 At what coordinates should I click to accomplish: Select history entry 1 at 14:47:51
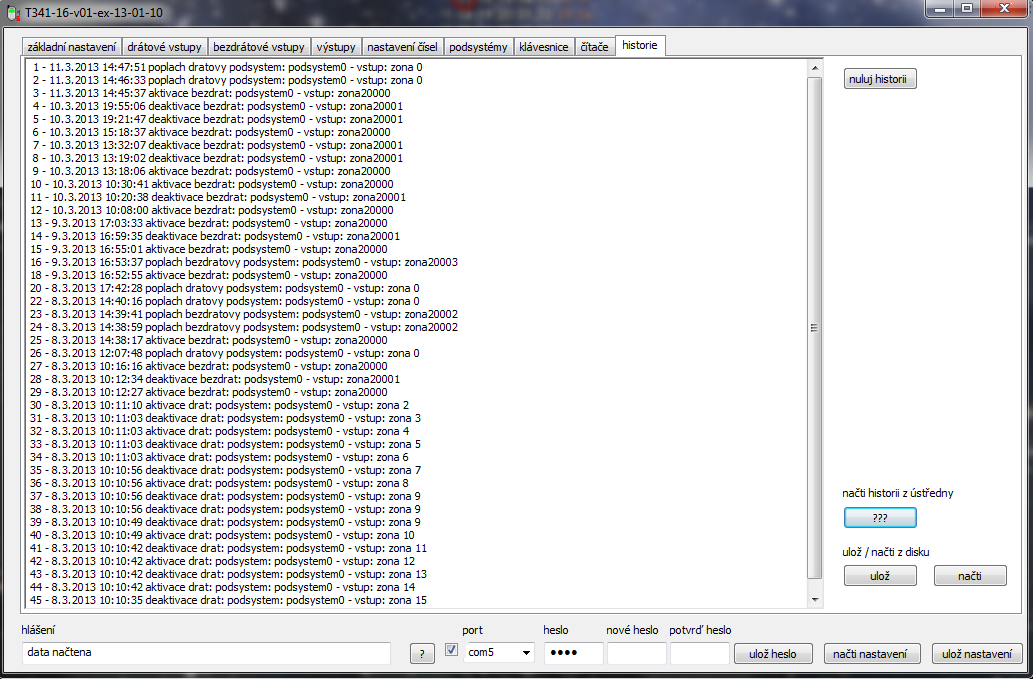click(227, 67)
